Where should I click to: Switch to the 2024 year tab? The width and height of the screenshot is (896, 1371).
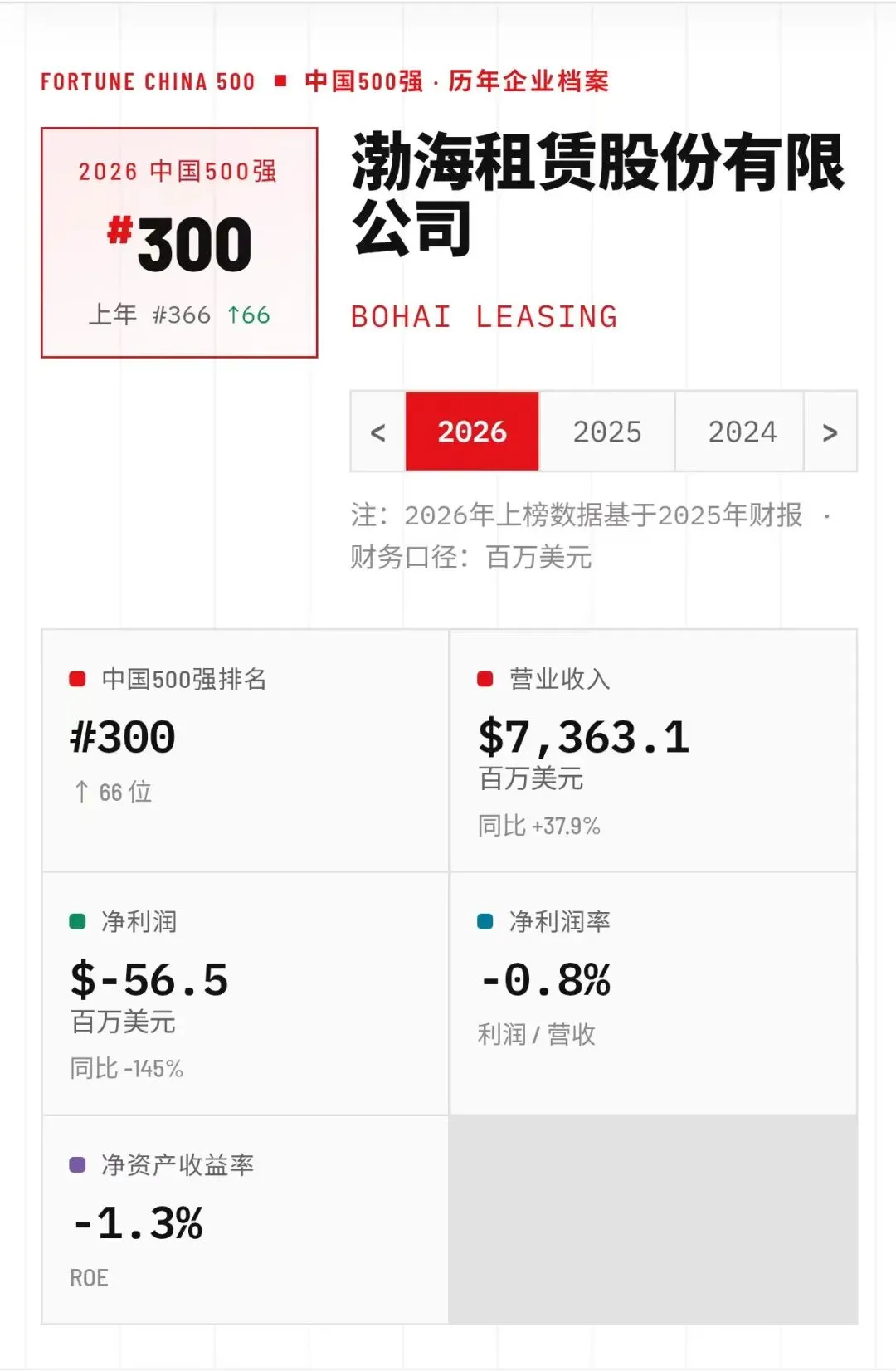point(742,432)
